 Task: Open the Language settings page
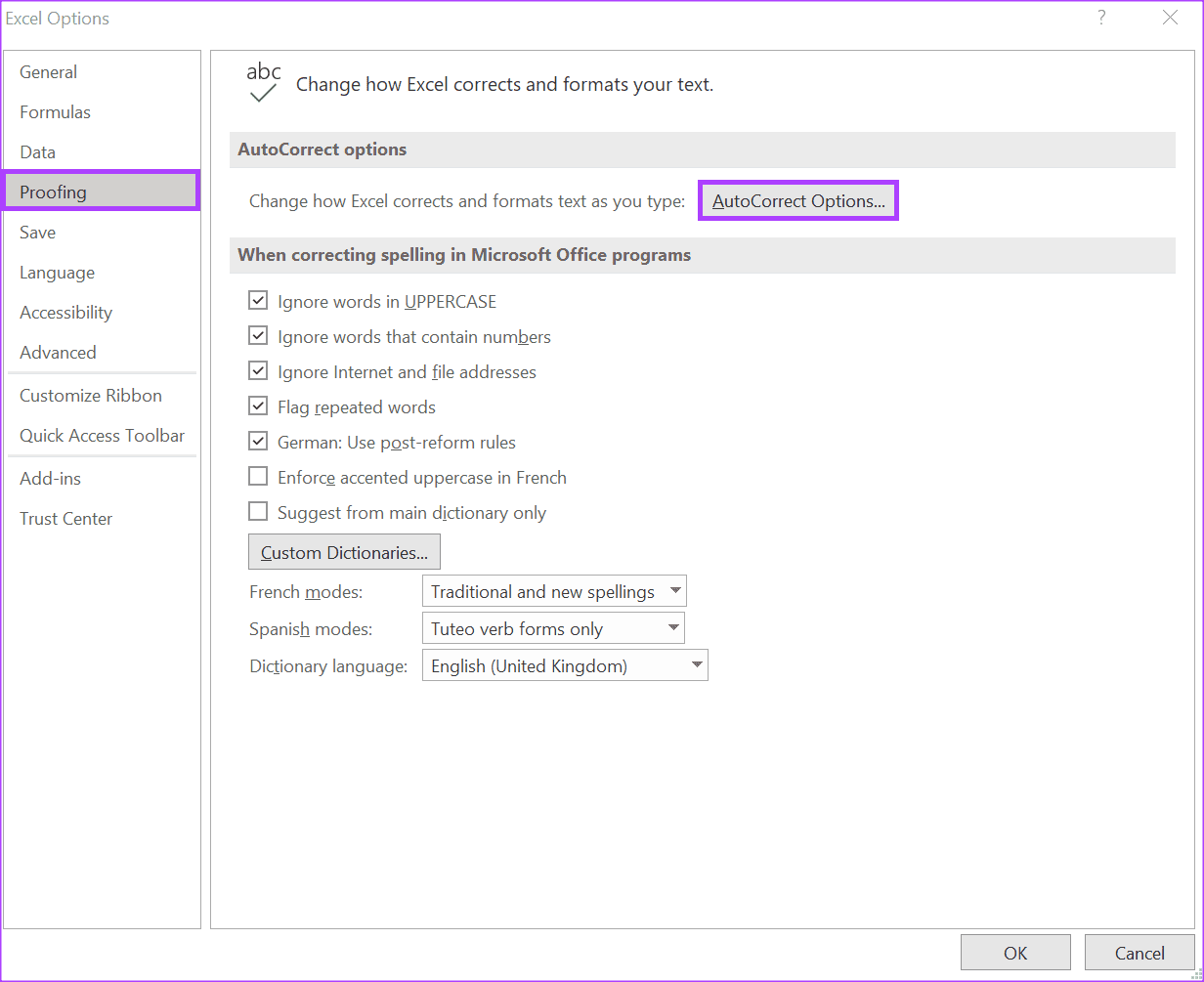(x=102, y=273)
